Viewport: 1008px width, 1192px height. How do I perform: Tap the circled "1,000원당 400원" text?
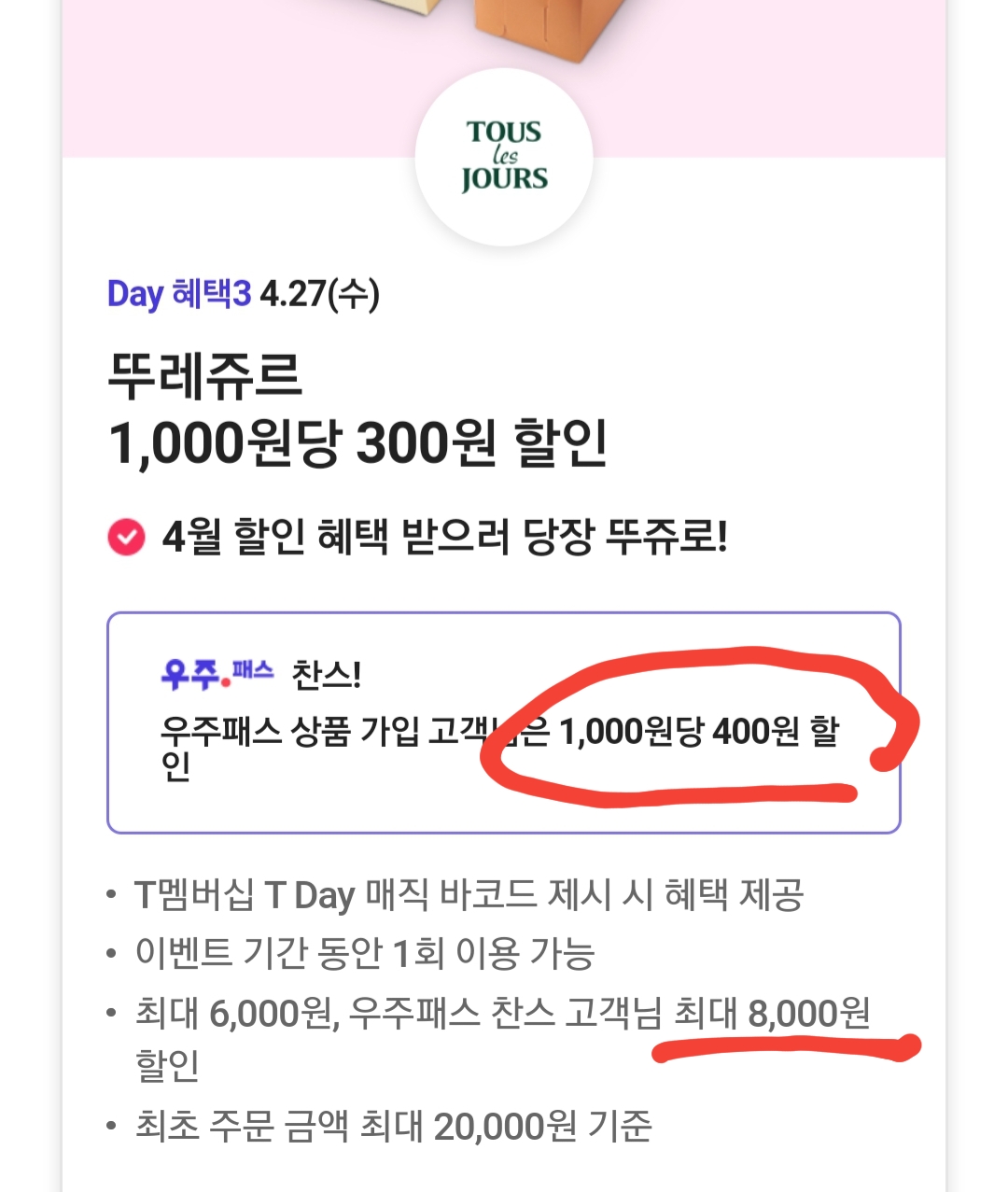pos(679,732)
